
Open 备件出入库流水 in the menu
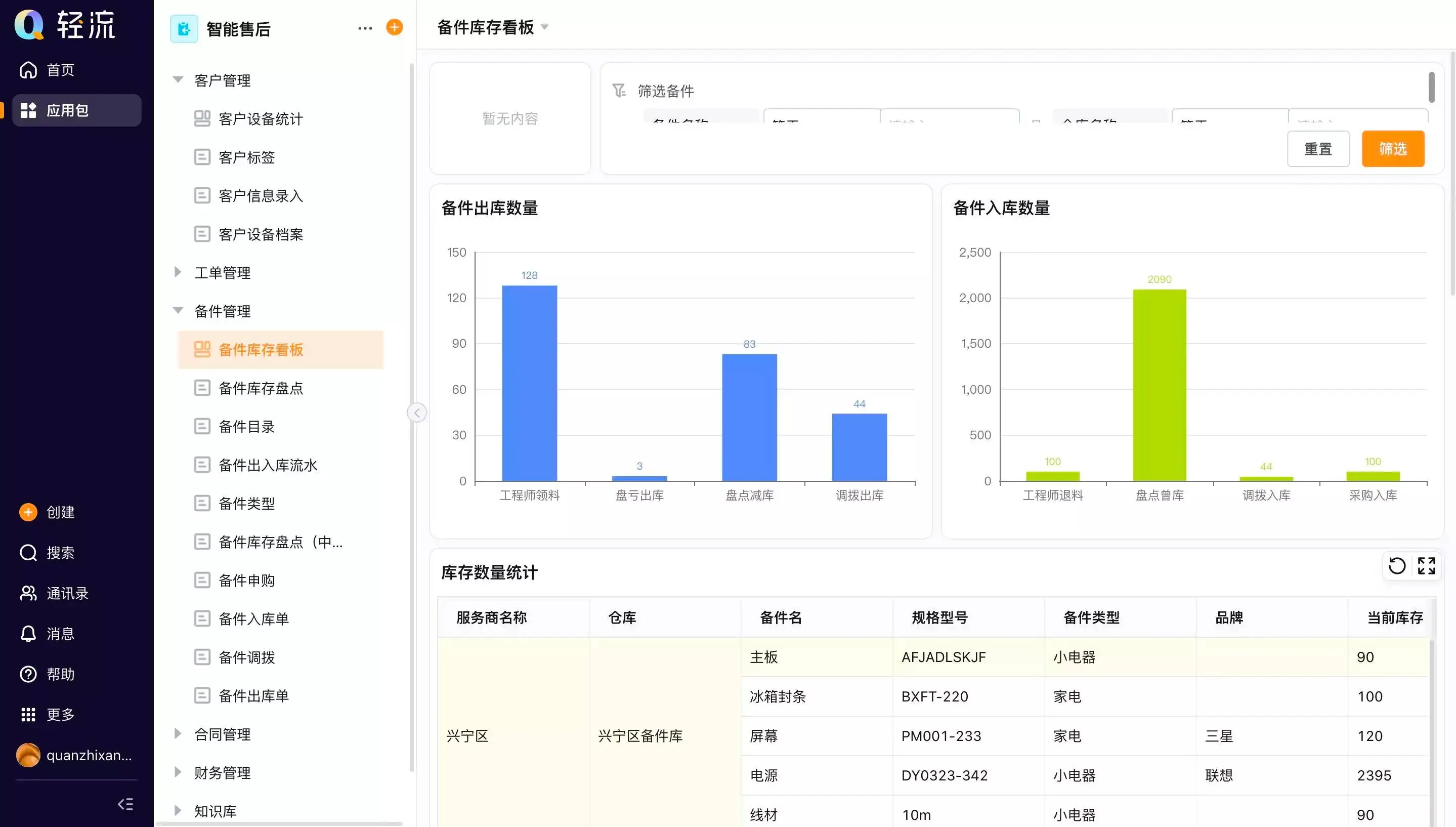tap(267, 465)
